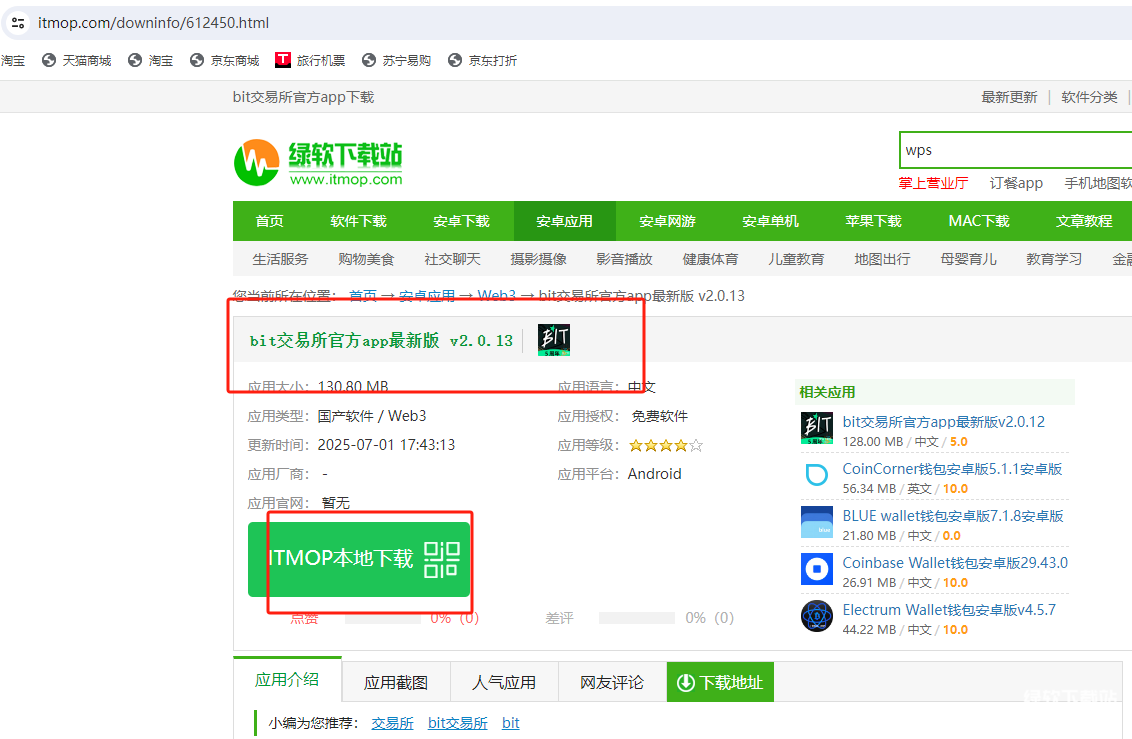Click the Coinbase Wallet app icon
Screen dimensions: 1132x739
click(x=817, y=570)
